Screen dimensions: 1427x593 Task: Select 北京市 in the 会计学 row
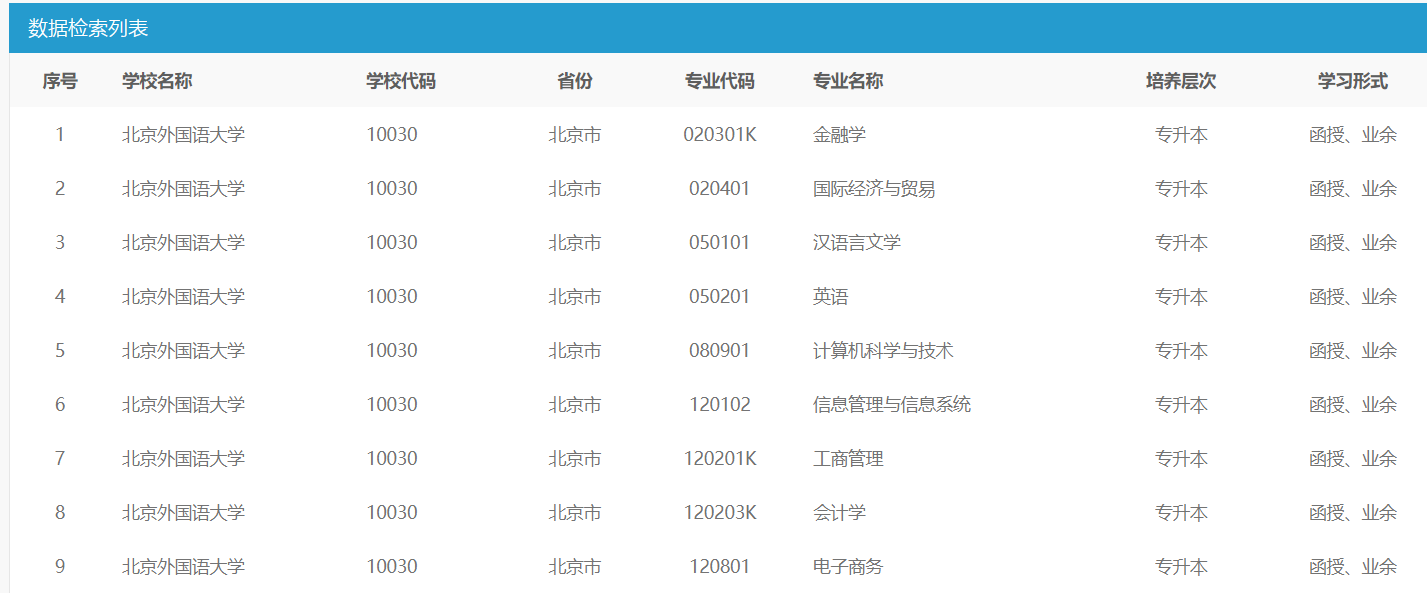575,513
